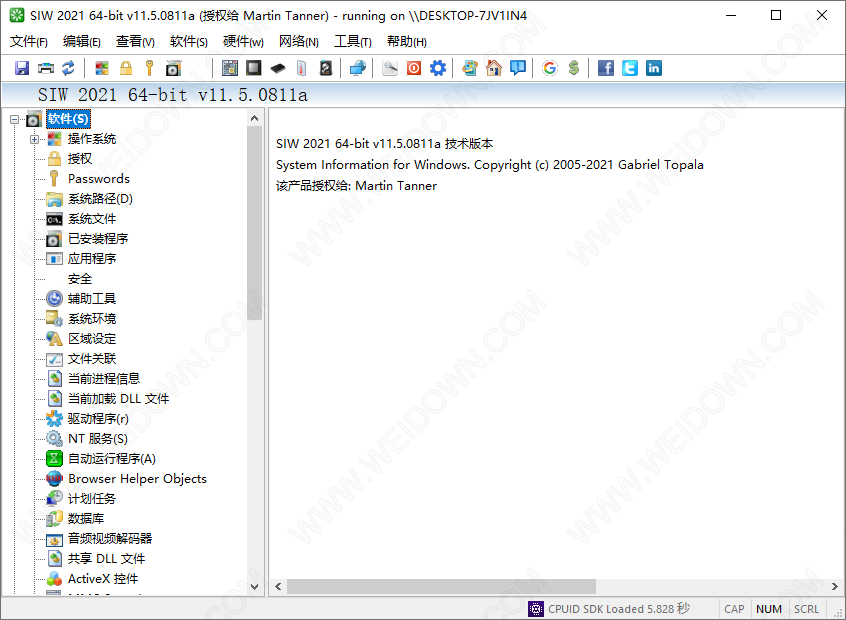
Task: Click the blue gear options icon
Action: click(438, 68)
